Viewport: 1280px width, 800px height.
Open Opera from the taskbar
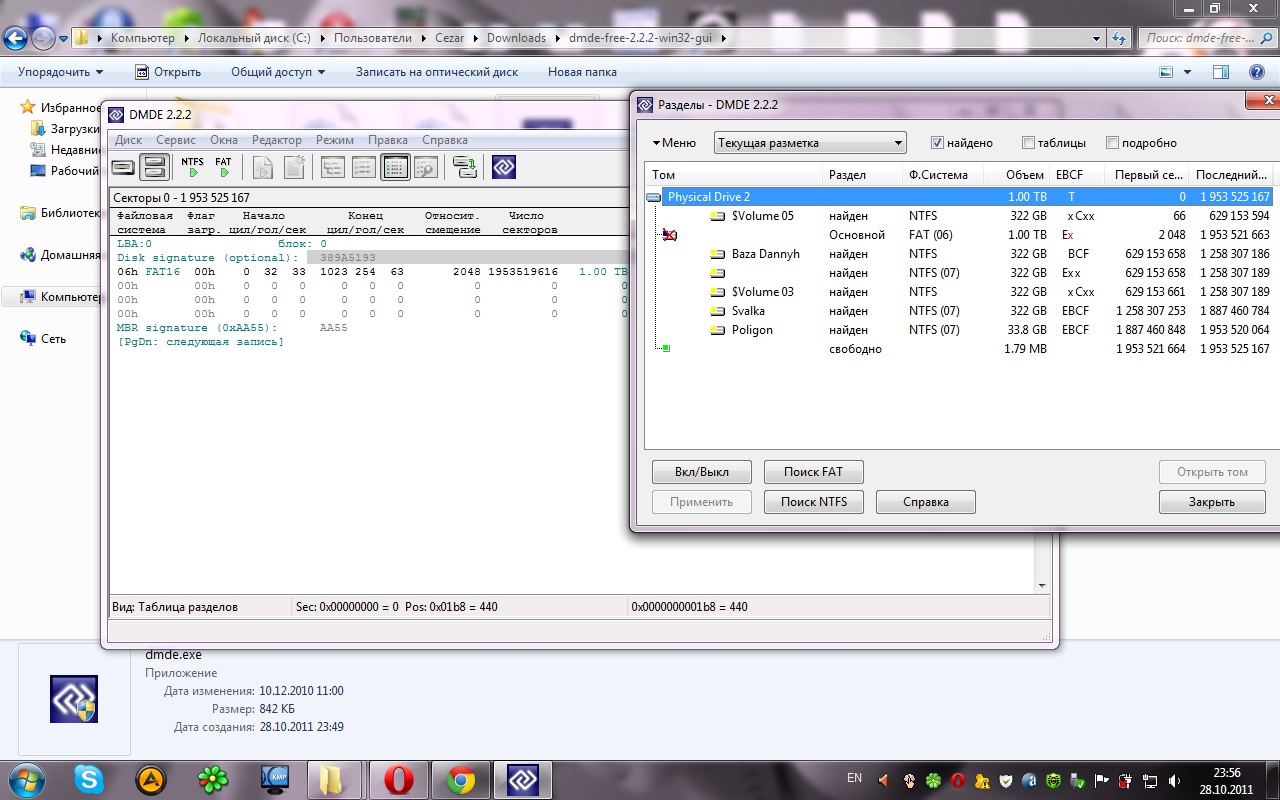click(399, 780)
